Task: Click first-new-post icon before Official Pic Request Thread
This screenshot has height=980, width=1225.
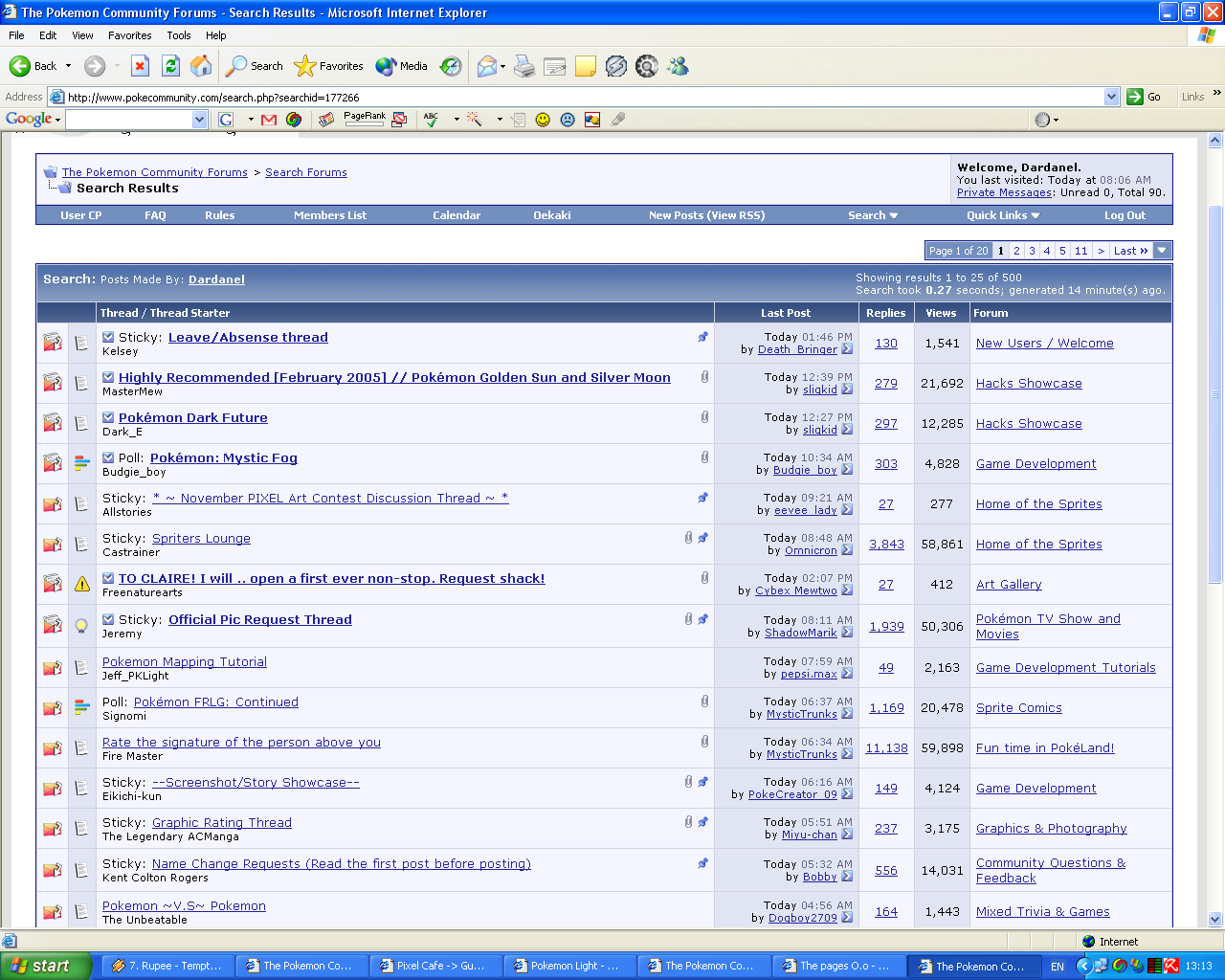Action: pos(108,619)
